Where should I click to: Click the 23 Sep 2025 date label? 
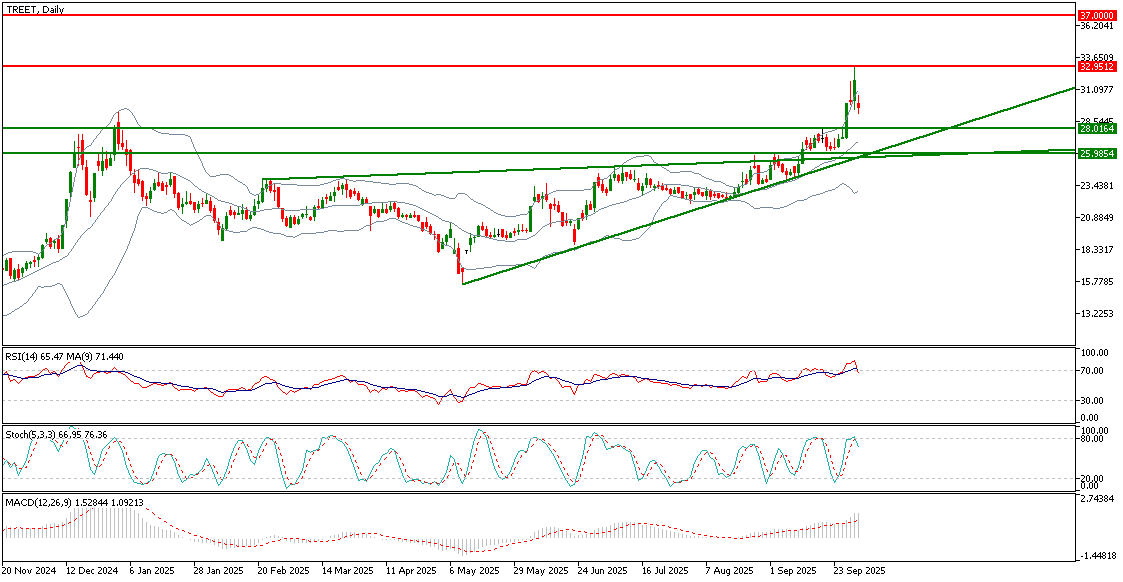(859, 571)
